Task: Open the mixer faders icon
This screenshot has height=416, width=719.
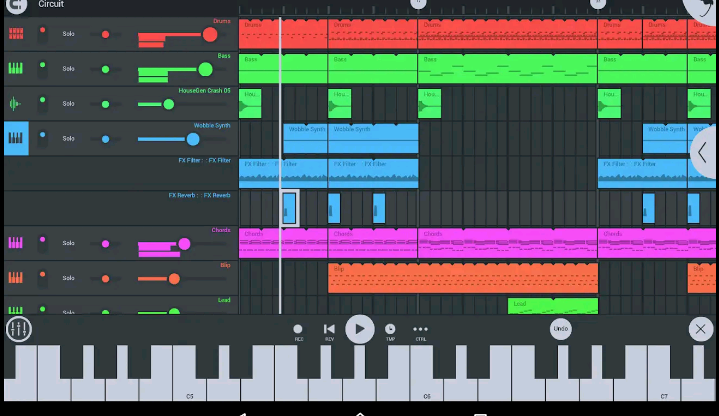Action: [19, 329]
